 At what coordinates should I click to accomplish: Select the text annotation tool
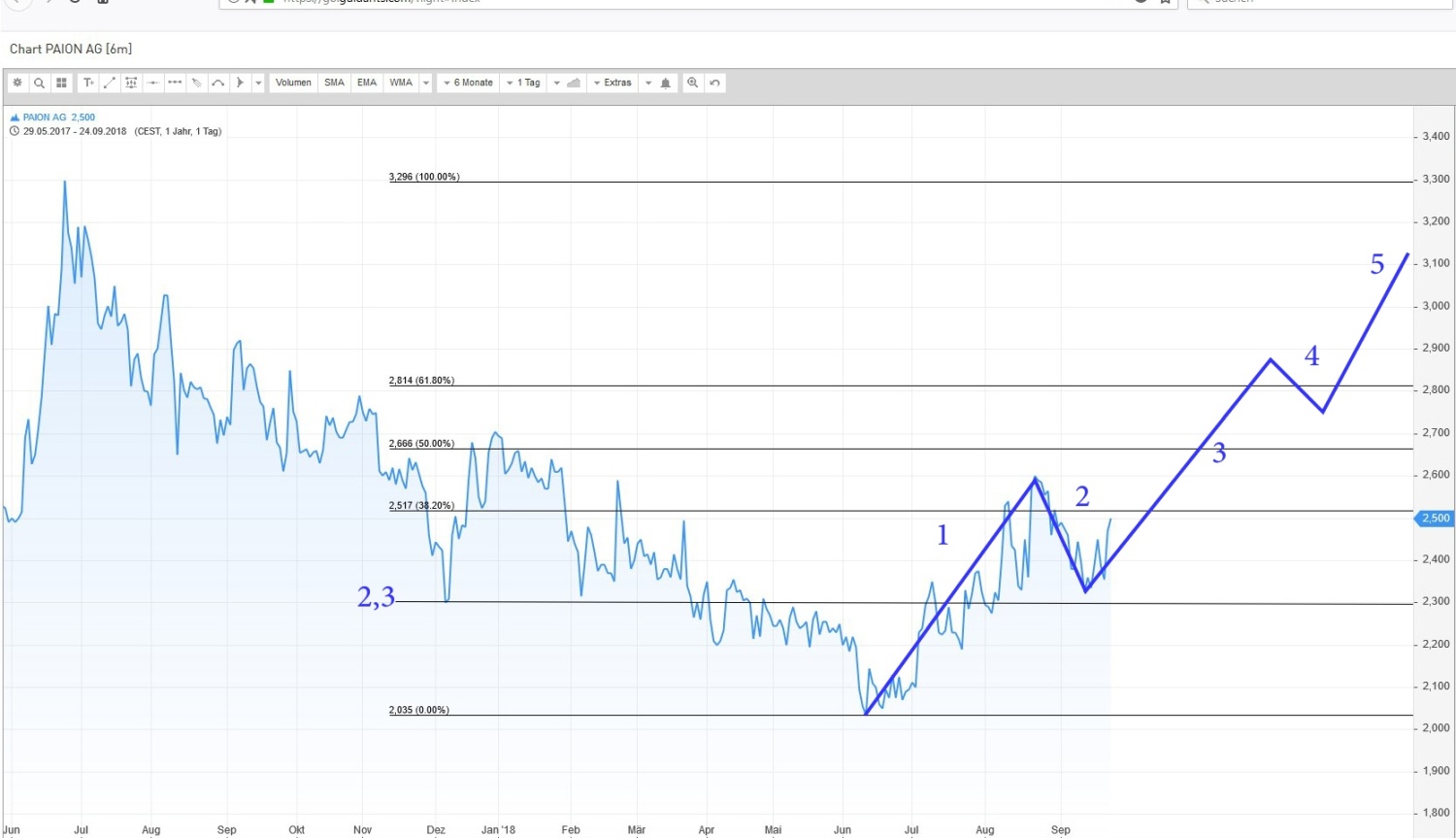coord(88,83)
